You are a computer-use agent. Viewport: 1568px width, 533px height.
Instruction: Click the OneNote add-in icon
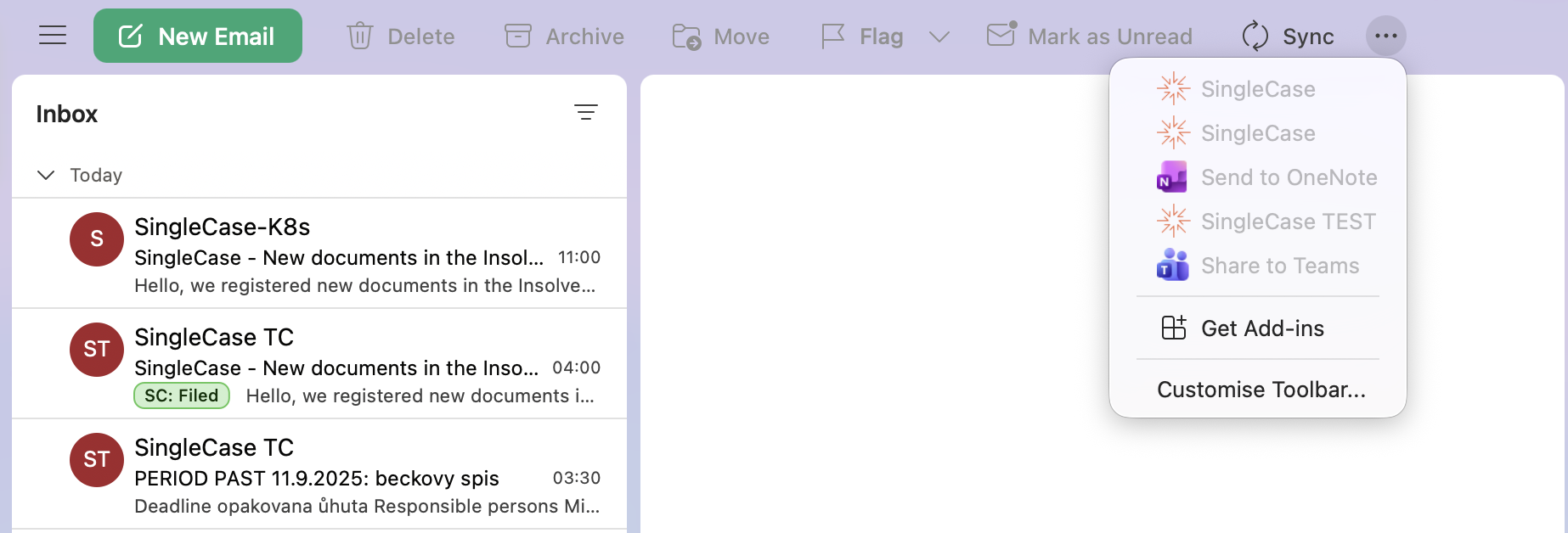point(1172,177)
